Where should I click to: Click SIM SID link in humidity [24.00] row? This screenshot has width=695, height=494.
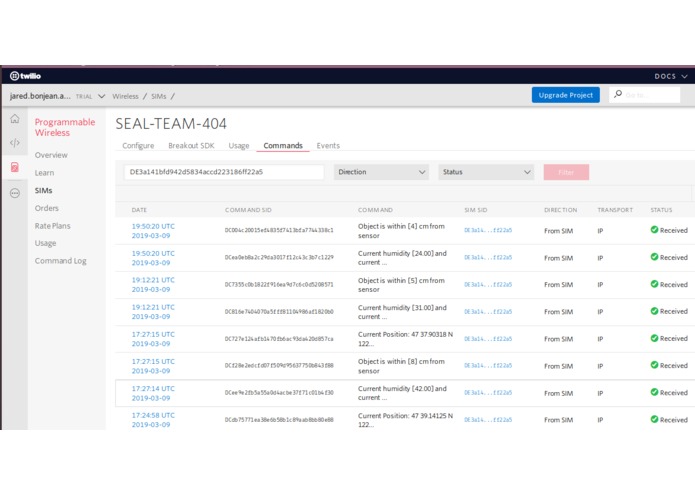click(488, 257)
